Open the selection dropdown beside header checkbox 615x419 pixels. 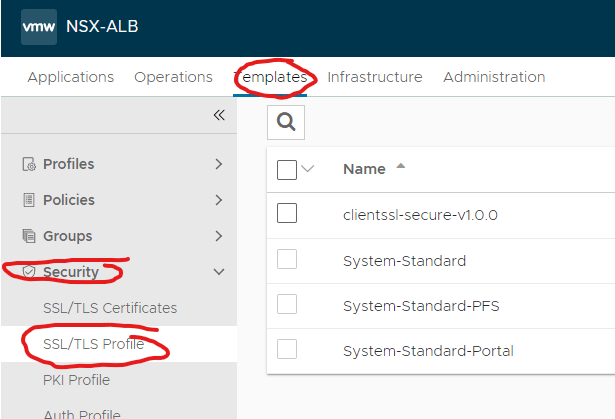308,169
